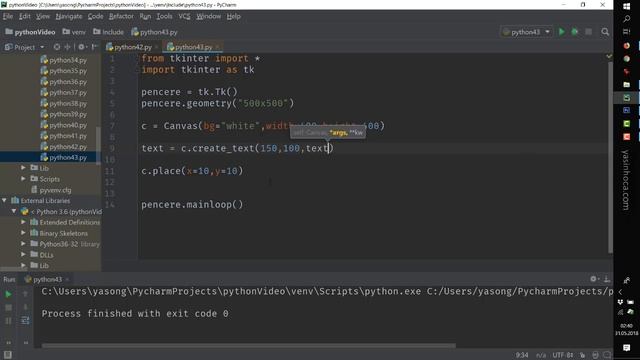Viewport: 640px width, 360px height.
Task: Open the File menu
Action: [x=8, y=16]
